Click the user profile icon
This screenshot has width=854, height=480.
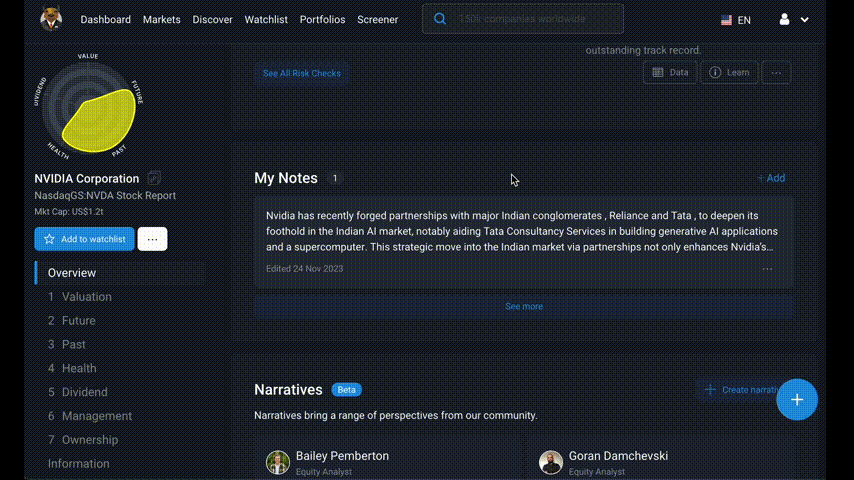point(784,20)
